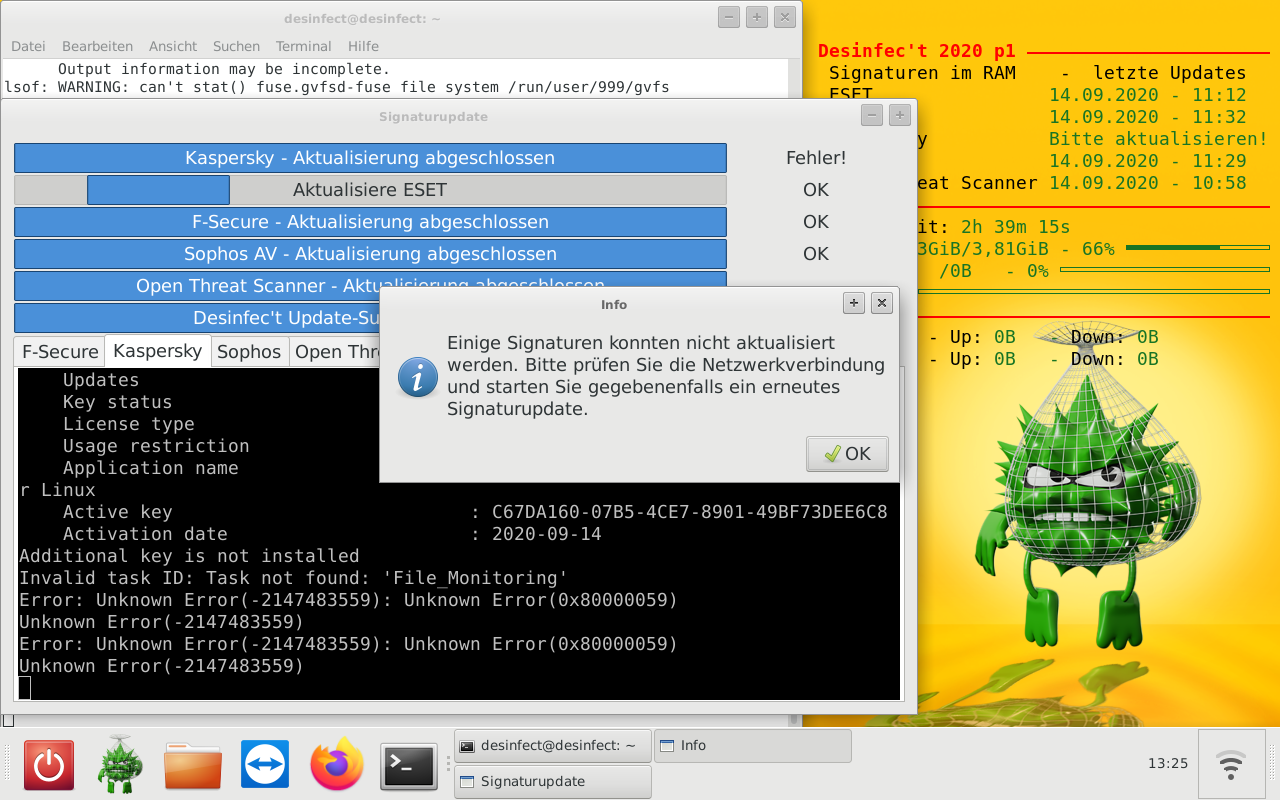Viewport: 1280px width, 800px height.
Task: Launch the green Desinfec't virus icon in the taskbar
Action: tap(120, 765)
